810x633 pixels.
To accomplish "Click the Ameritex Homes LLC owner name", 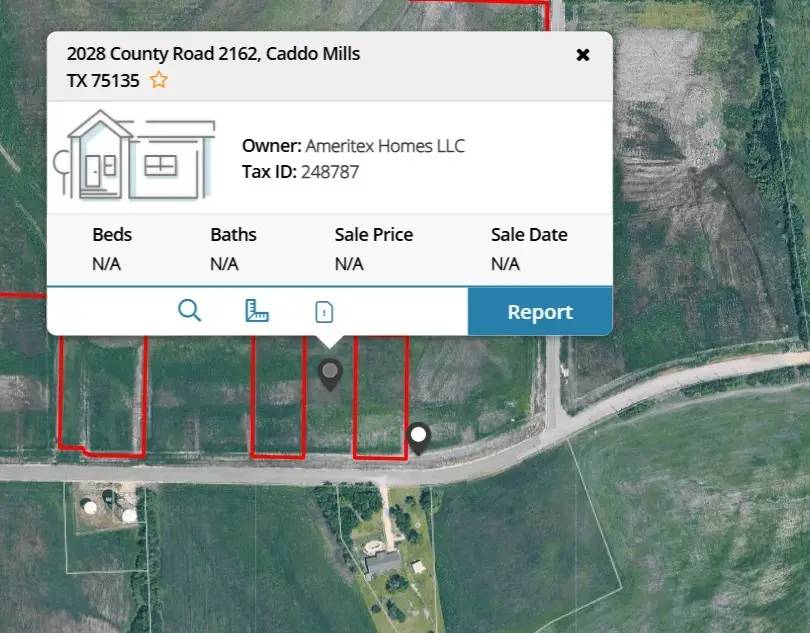I will coord(387,145).
